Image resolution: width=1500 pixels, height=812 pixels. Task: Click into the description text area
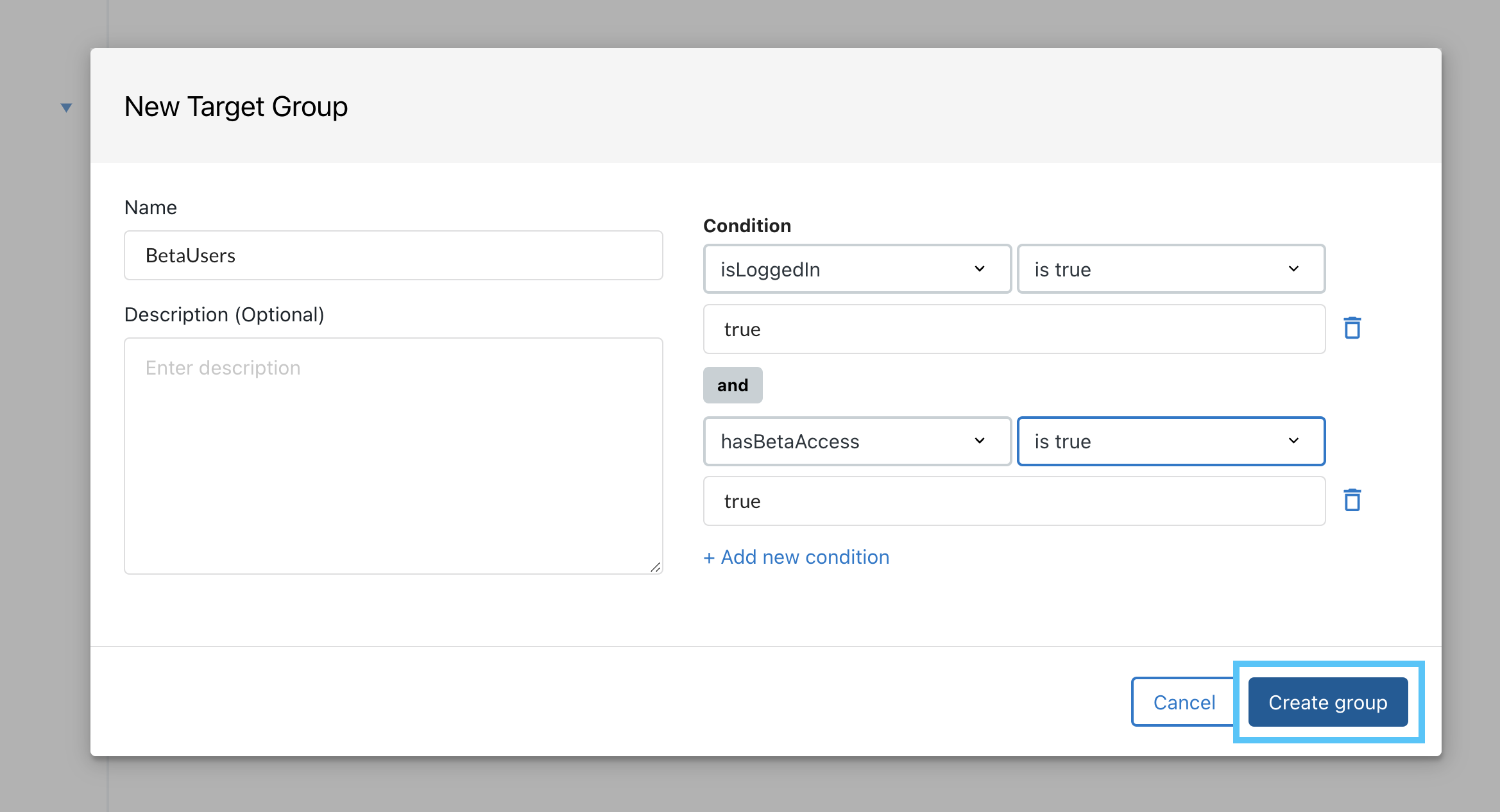coord(393,455)
